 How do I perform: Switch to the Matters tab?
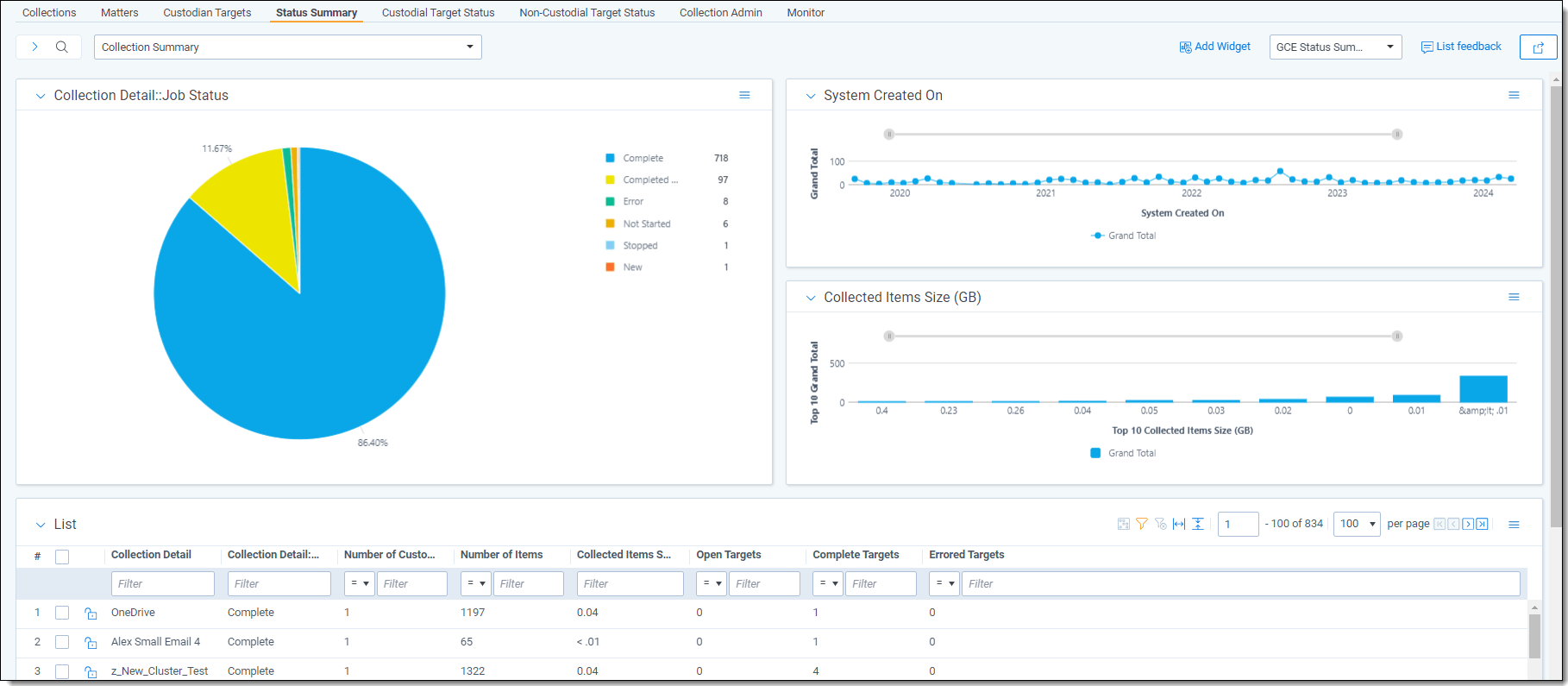119,12
